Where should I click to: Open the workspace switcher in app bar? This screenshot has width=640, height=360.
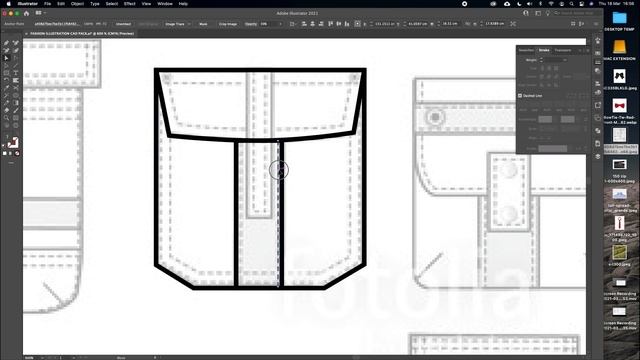coord(538,13)
